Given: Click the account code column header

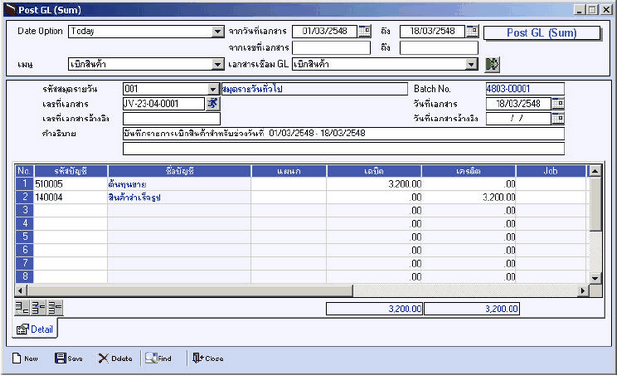Looking at the screenshot, I should coord(71,171).
